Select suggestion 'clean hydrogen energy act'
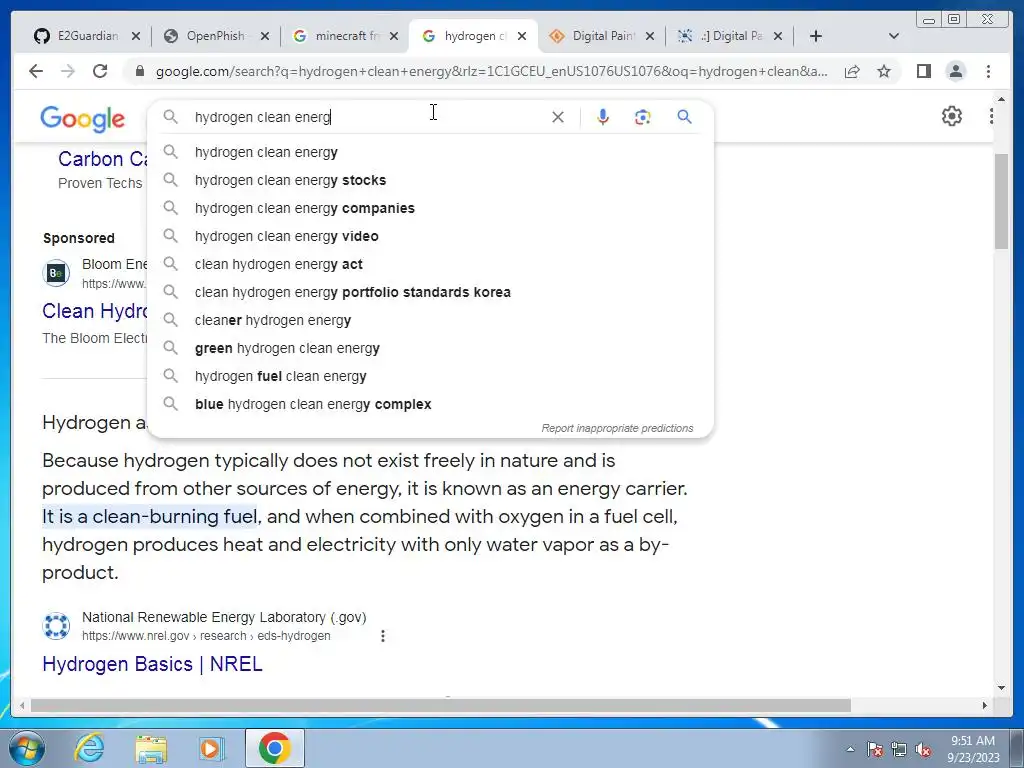The image size is (1024, 768). tap(431, 264)
